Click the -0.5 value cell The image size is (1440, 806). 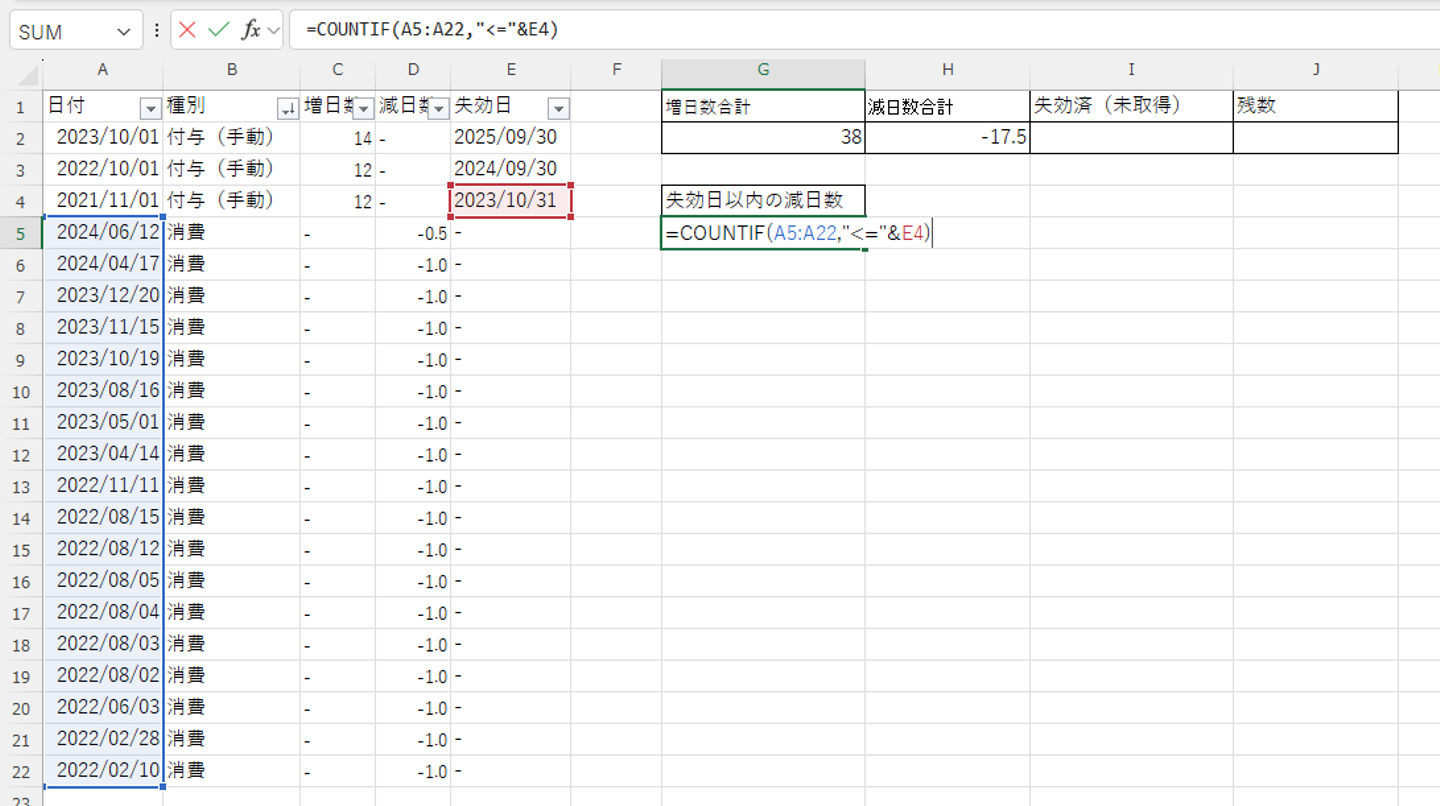414,233
